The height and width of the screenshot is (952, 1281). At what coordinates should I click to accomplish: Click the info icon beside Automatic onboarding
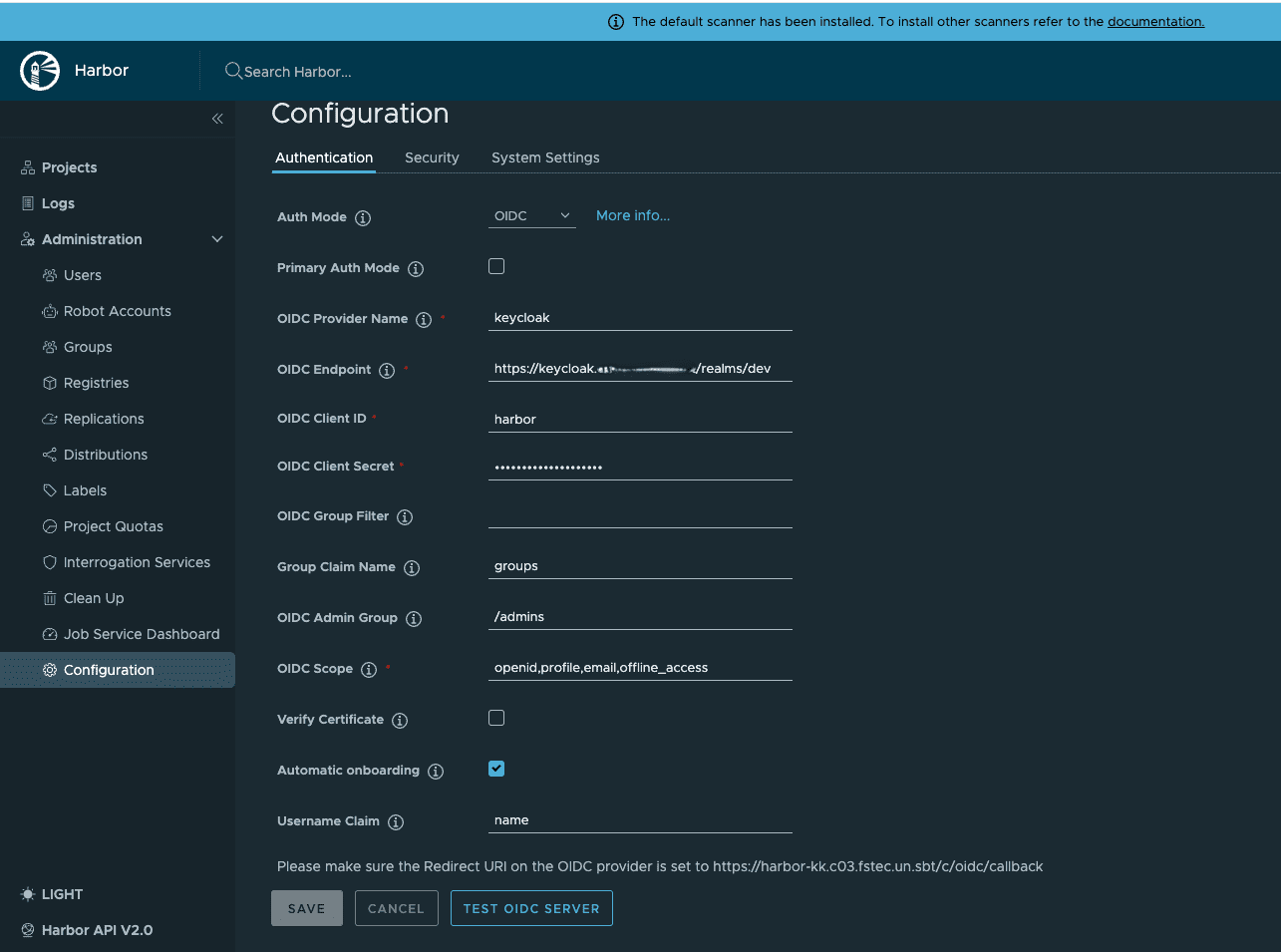click(x=436, y=772)
